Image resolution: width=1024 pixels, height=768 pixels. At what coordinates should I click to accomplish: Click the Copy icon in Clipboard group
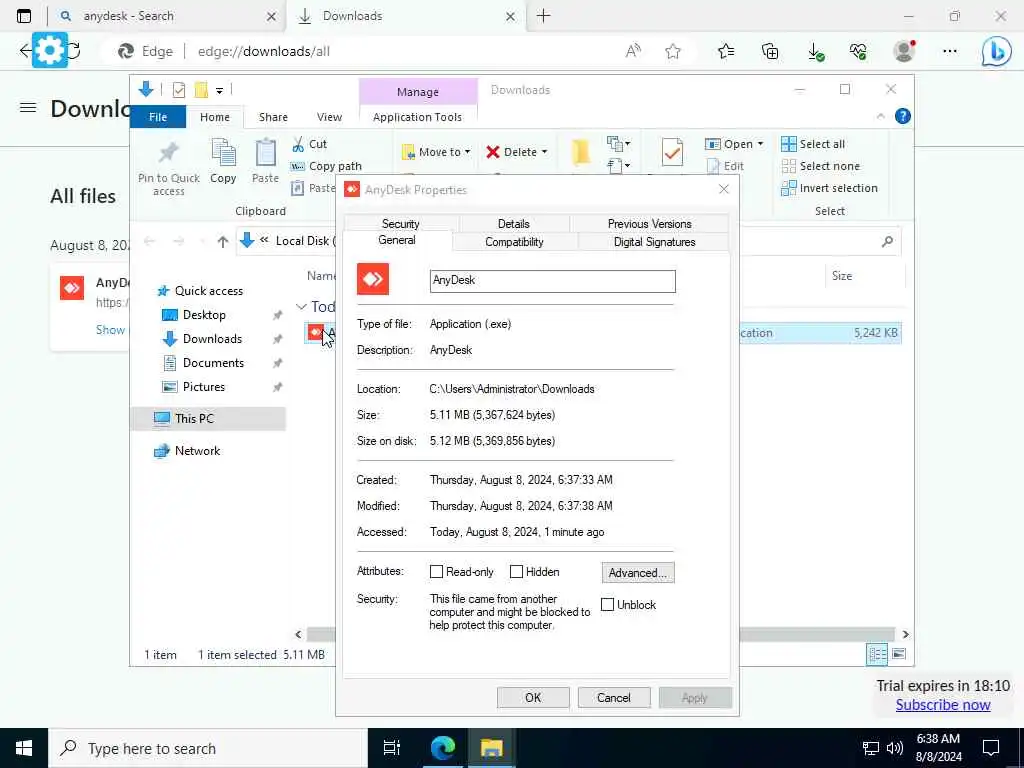pos(223,153)
